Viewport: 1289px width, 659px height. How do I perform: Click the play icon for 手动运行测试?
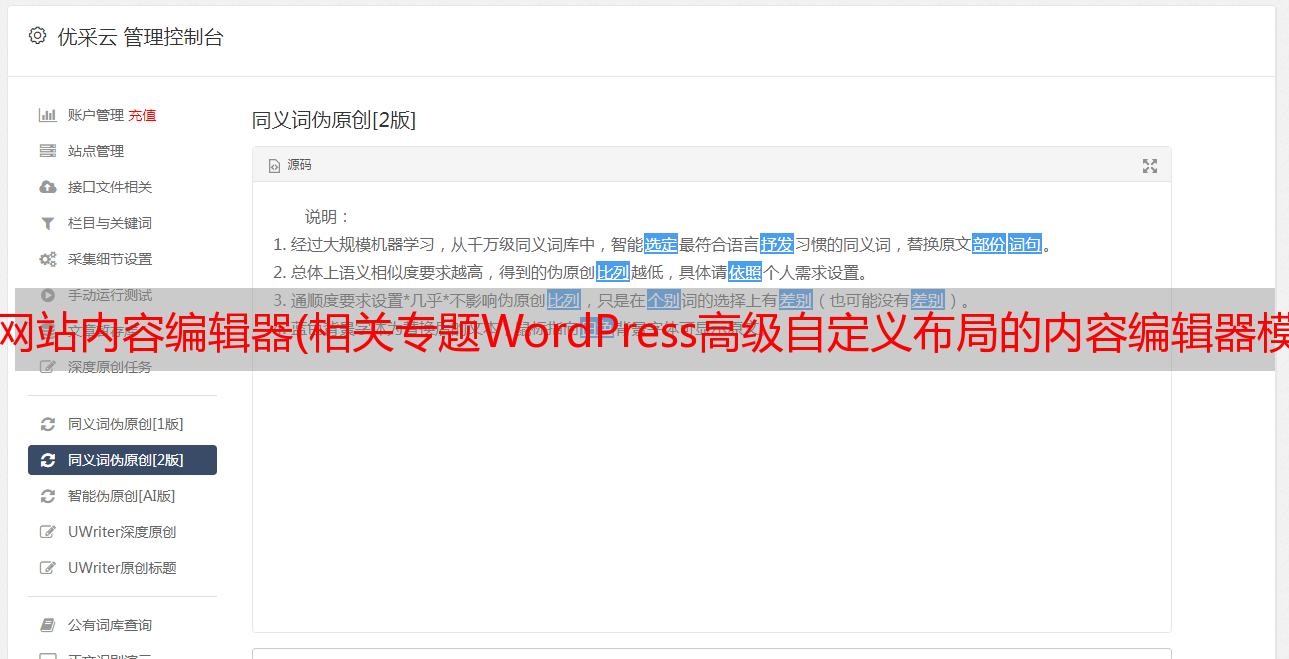click(x=47, y=295)
